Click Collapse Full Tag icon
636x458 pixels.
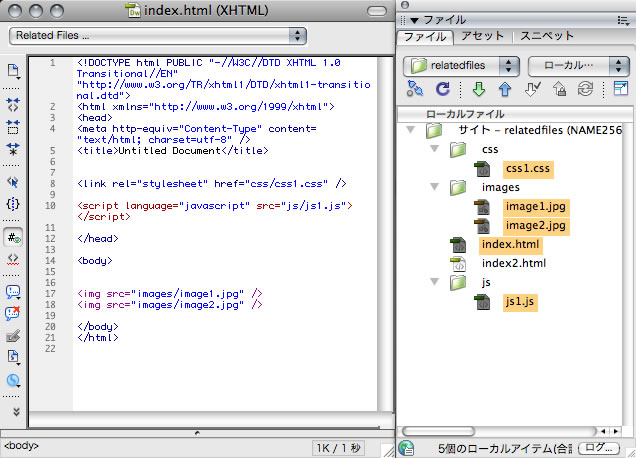13,105
